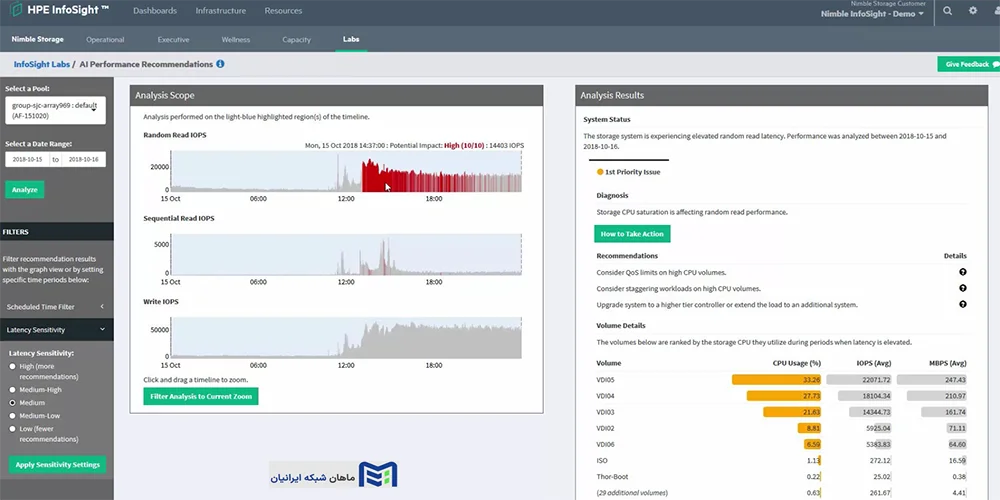Click the orange 1st Priority Issue indicator

tap(600, 172)
